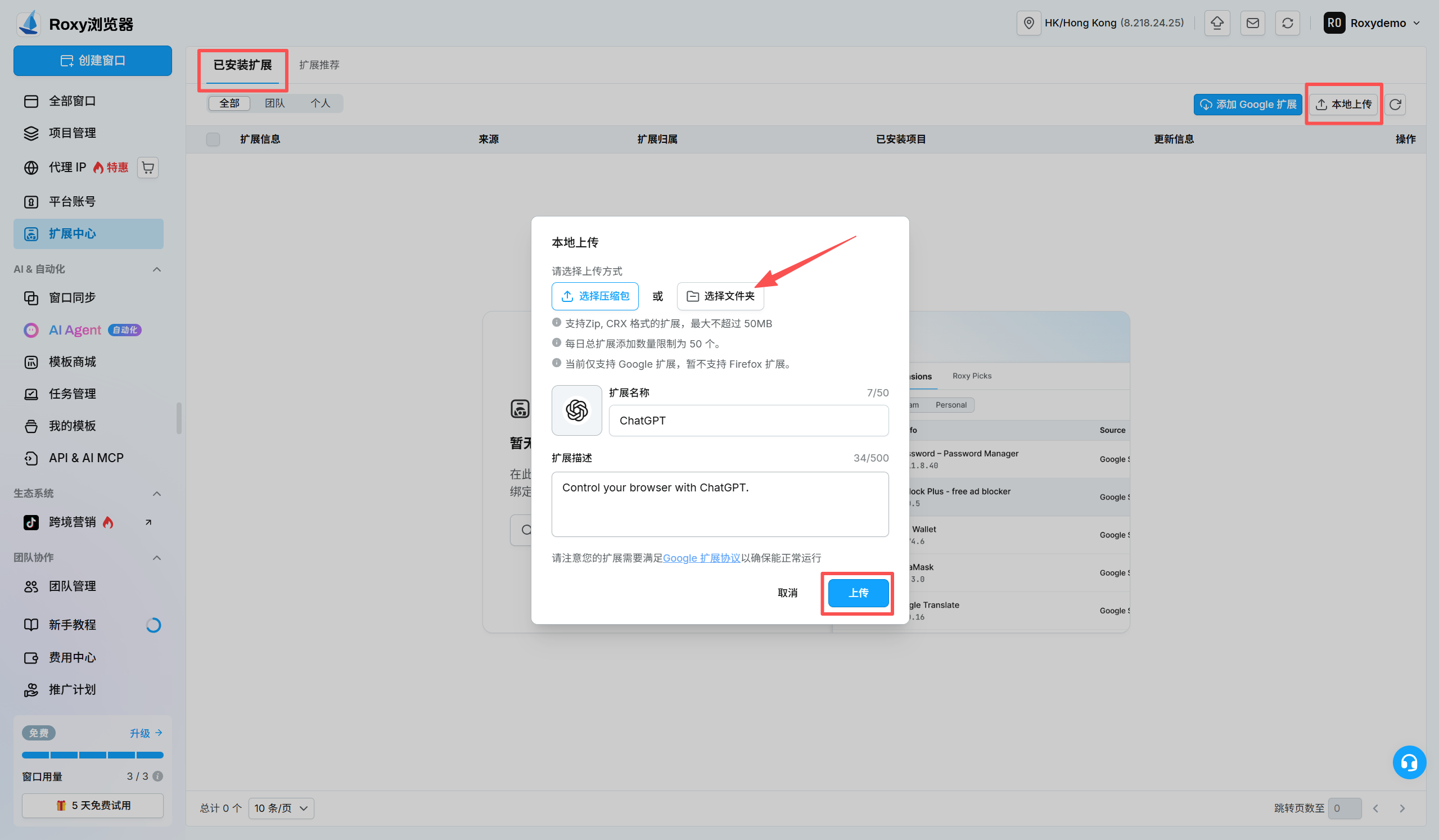Viewport: 1439px width, 840px height.
Task: Click 选择压缩包 upload option
Action: click(x=595, y=296)
